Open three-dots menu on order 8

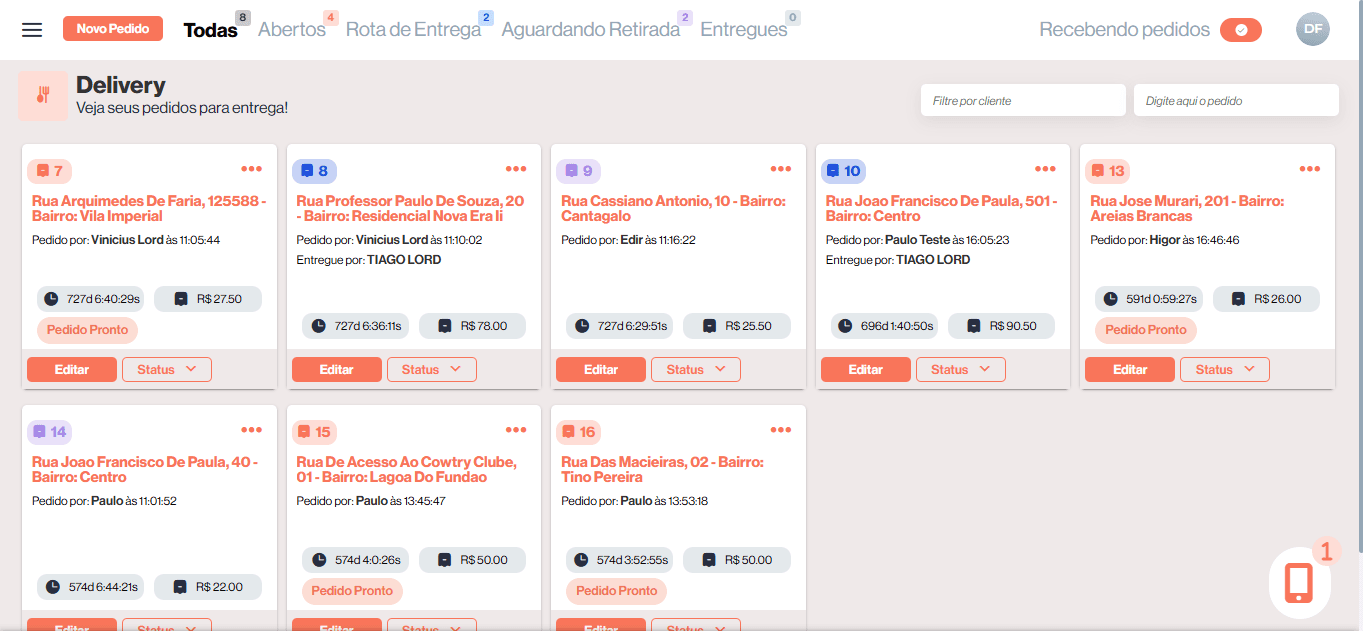[x=516, y=169]
